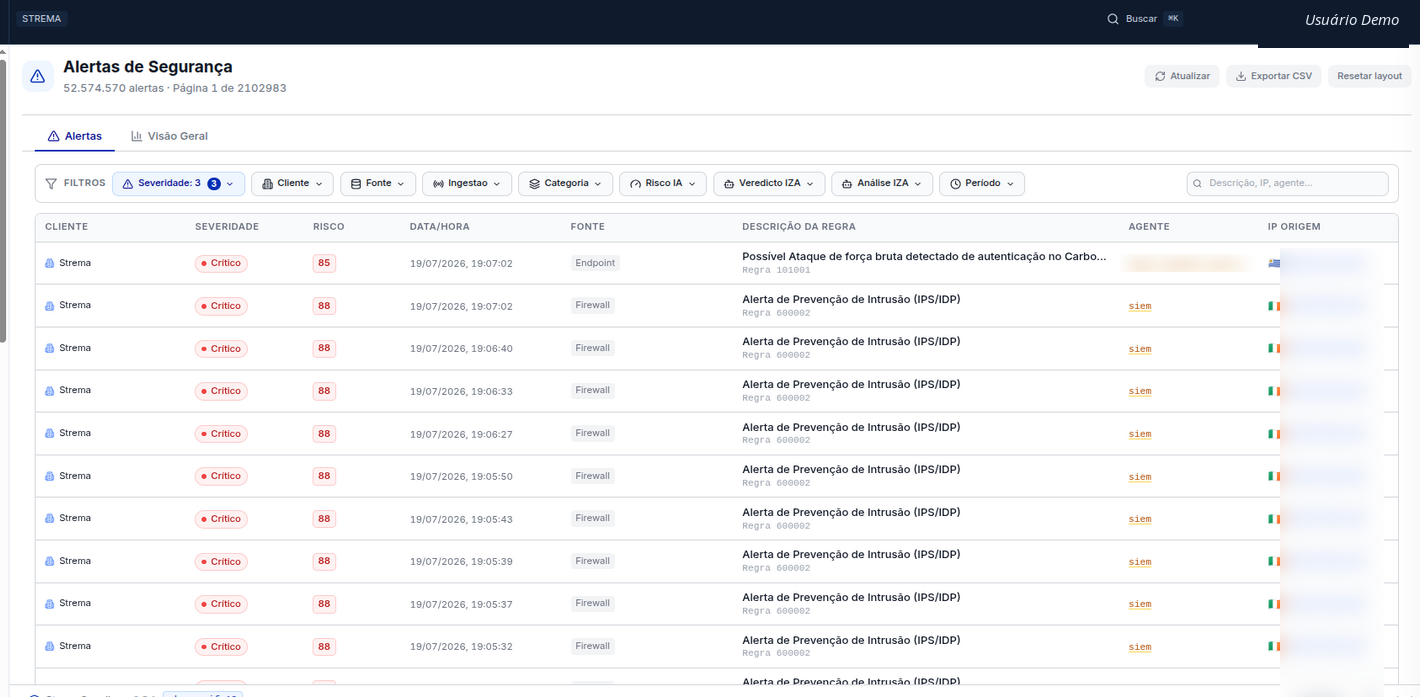This screenshot has height=697, width=1420.
Task: Open the Buscar global search
Action: (1144, 19)
